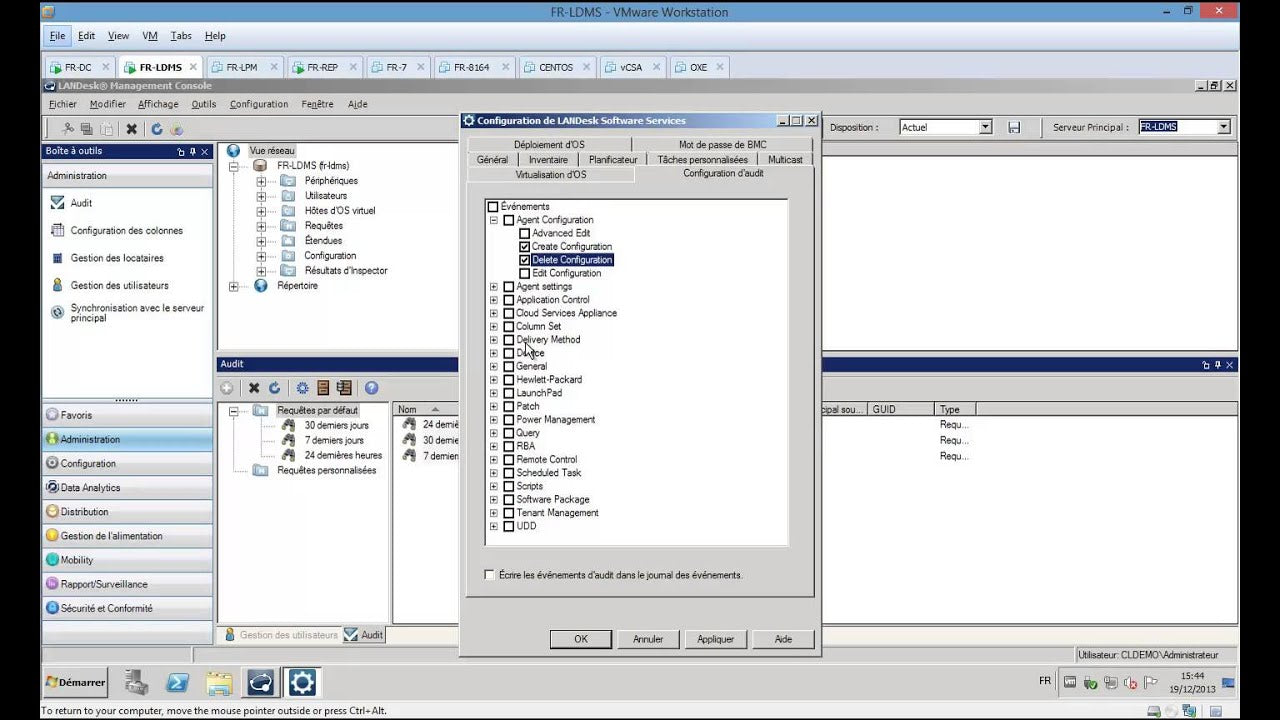
Task: Expand the 'Agent settings' tree node
Action: (x=492, y=286)
